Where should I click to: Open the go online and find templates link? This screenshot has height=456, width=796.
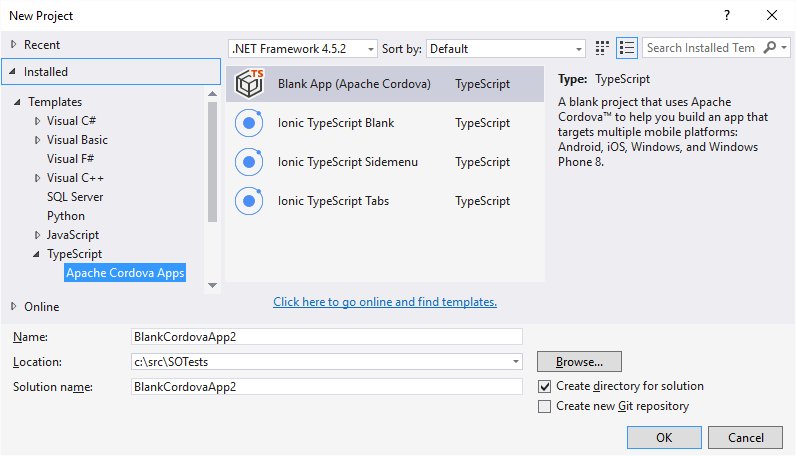tap(385, 302)
